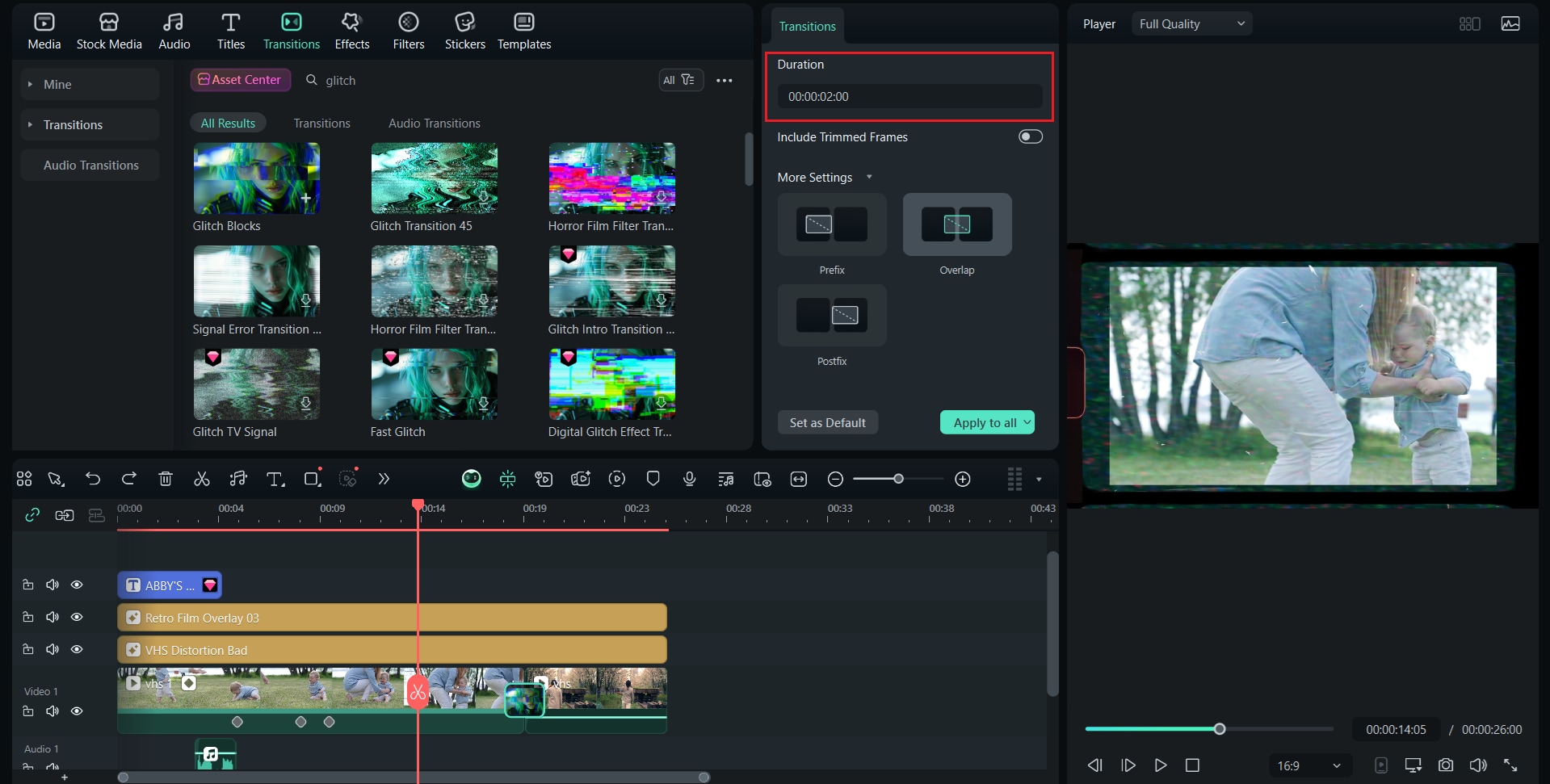The height and width of the screenshot is (784, 1550).
Task: Hide the Video 1 track
Action: (77, 711)
